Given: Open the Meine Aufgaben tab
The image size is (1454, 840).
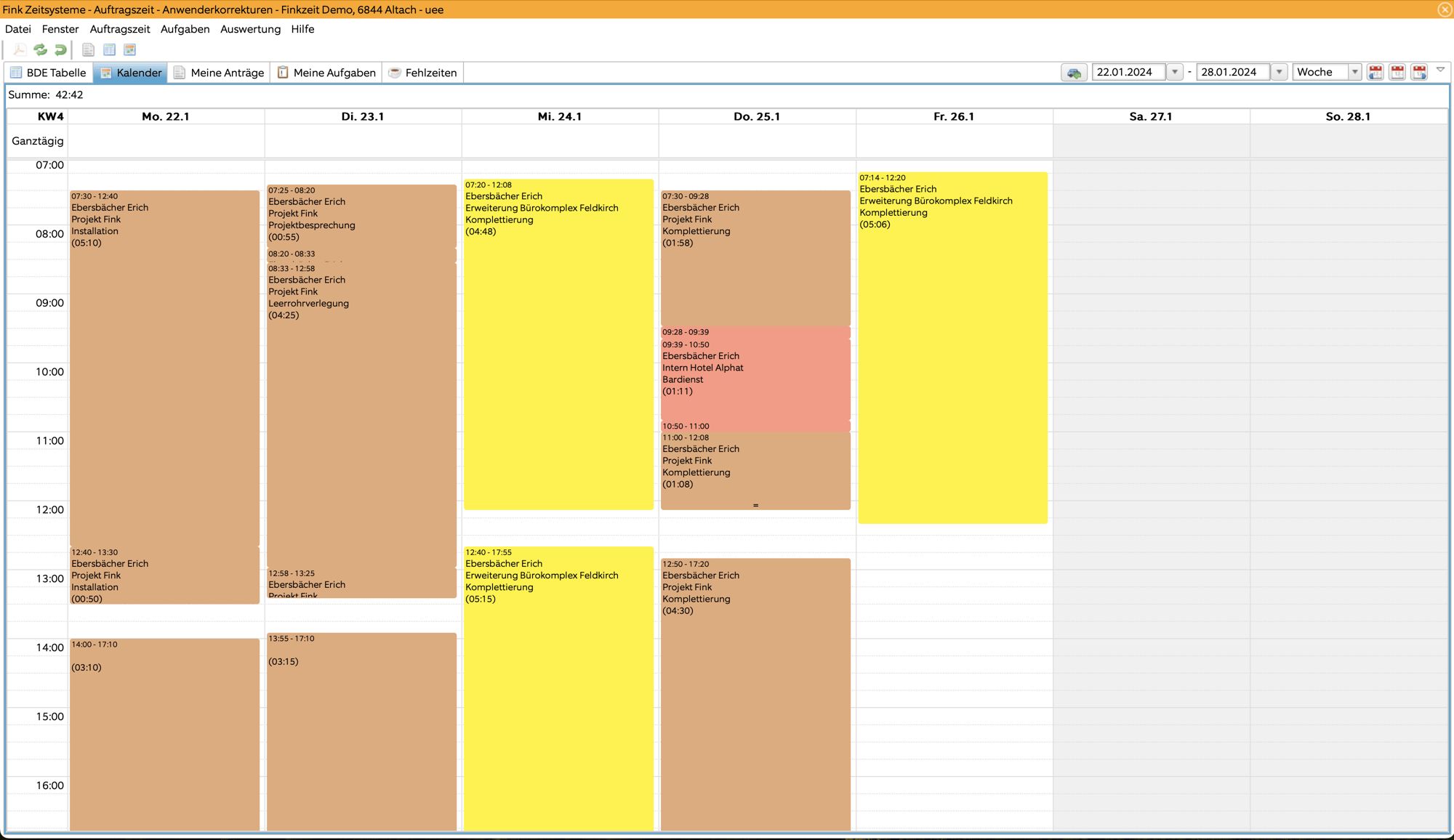Looking at the screenshot, I should coord(326,73).
